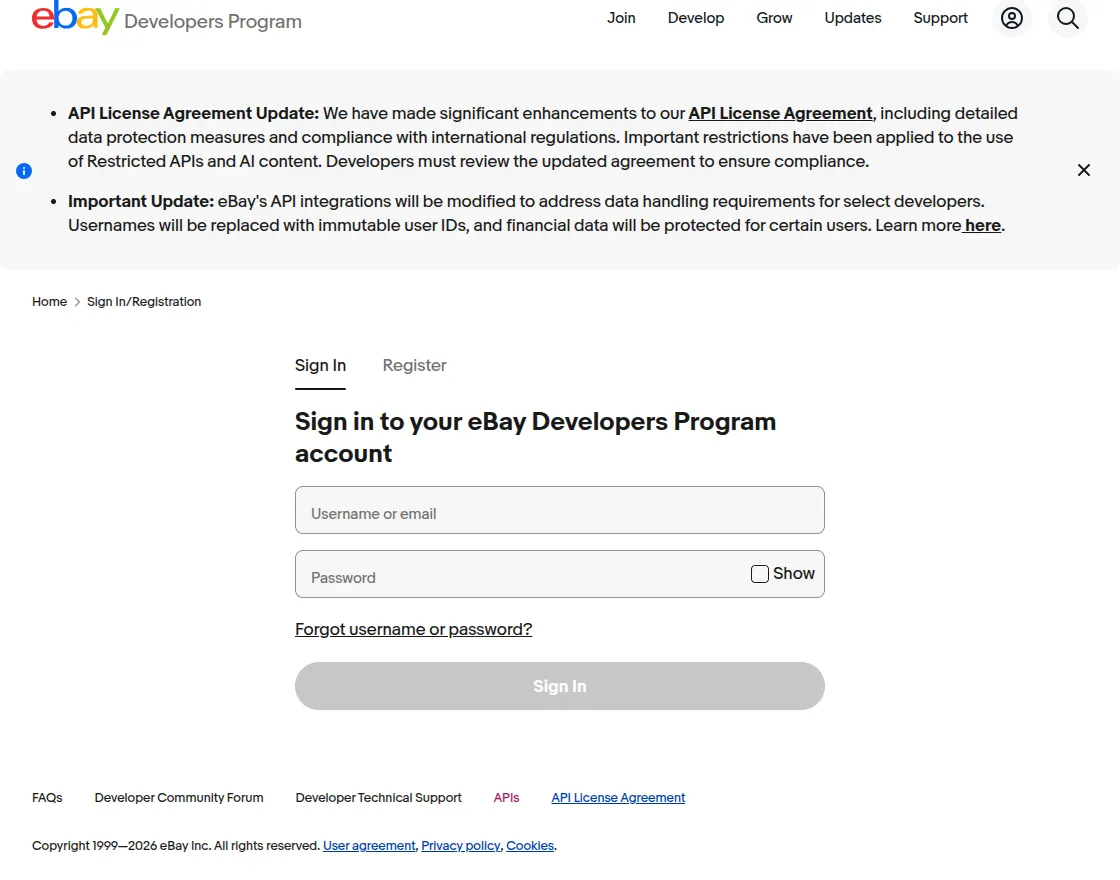1120x880 pixels.
Task: Toggle the Show password checkbox
Action: click(x=759, y=574)
